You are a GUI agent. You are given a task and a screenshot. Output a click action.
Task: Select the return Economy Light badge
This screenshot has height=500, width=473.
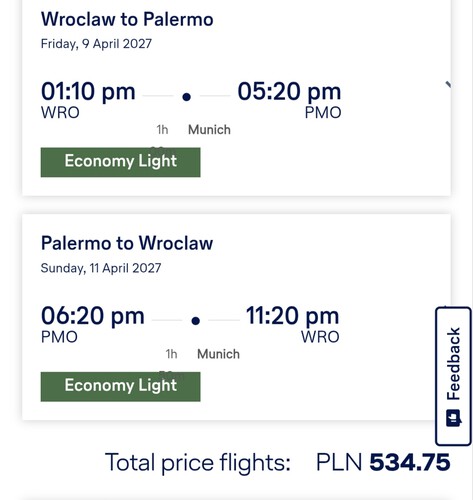pos(120,386)
